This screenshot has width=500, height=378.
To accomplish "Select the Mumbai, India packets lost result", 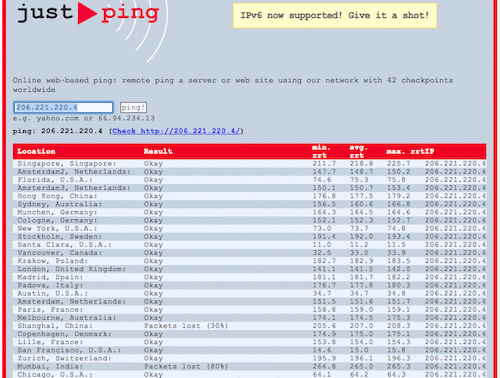I will pos(186,366).
